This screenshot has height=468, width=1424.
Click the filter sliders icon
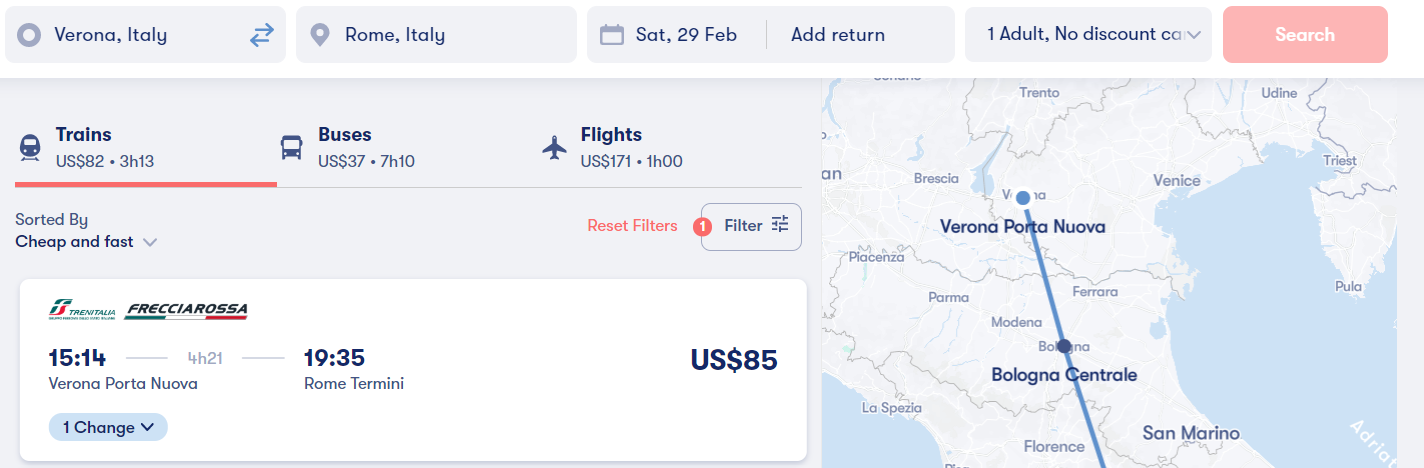[x=780, y=225]
